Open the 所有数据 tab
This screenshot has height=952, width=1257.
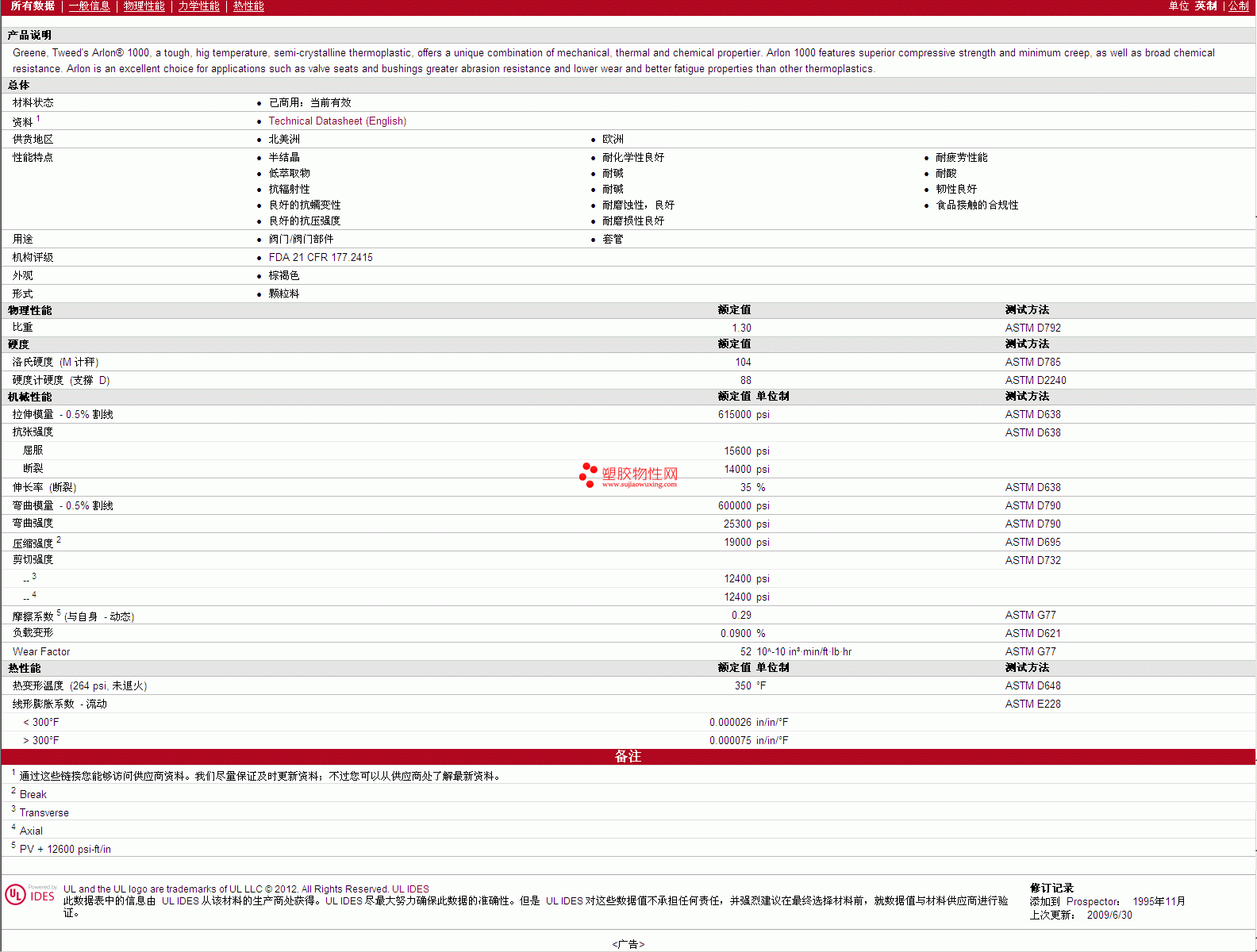33,6
